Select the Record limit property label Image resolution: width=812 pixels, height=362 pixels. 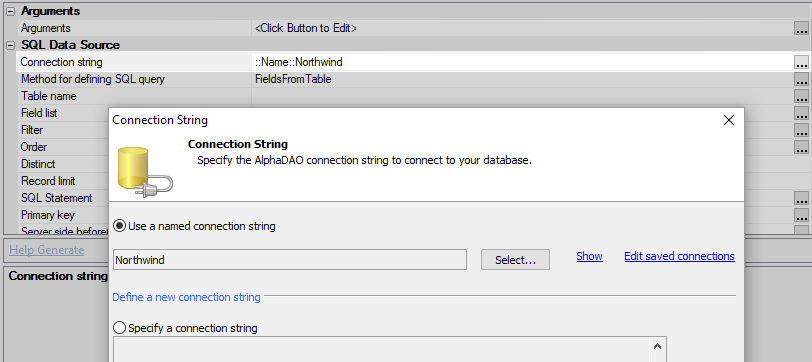pos(48,181)
